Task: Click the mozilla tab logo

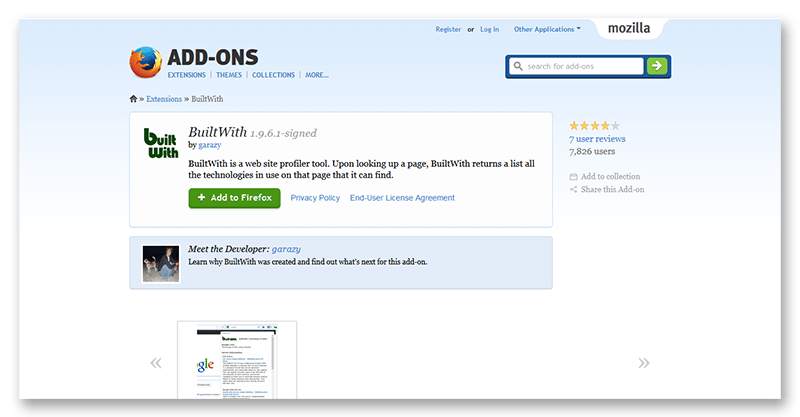Action: 629,28
